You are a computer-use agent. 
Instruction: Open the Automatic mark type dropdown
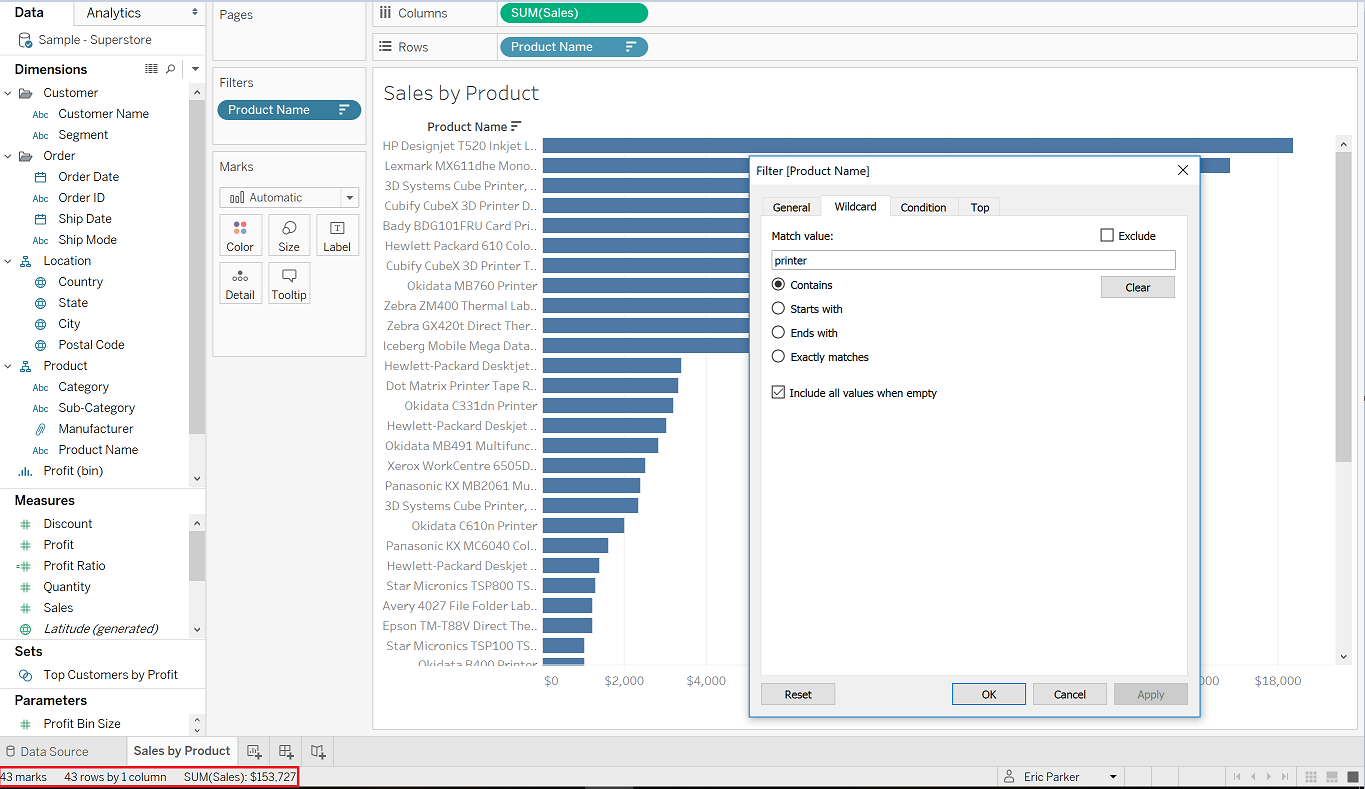pyautogui.click(x=289, y=197)
